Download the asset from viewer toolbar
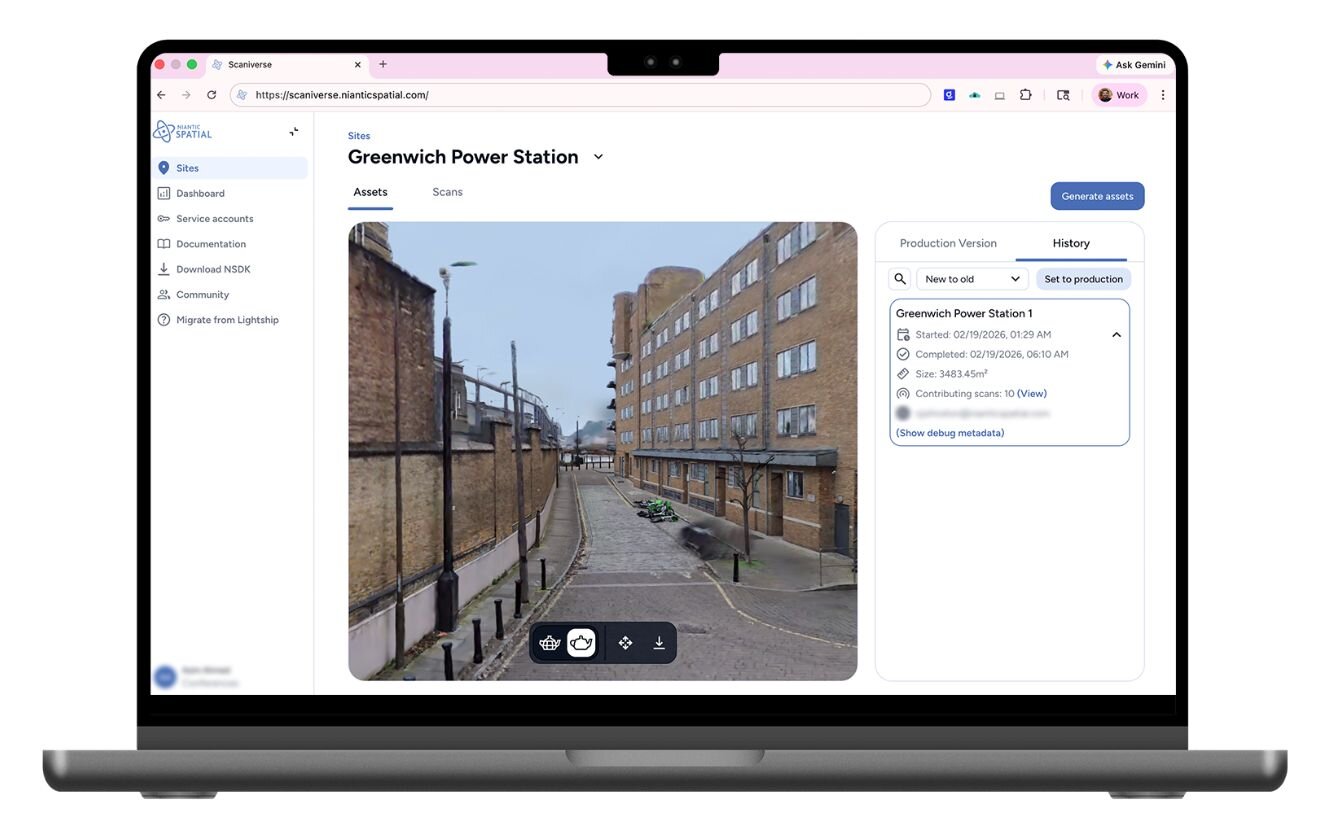The height and width of the screenshot is (825, 1318). 659,643
